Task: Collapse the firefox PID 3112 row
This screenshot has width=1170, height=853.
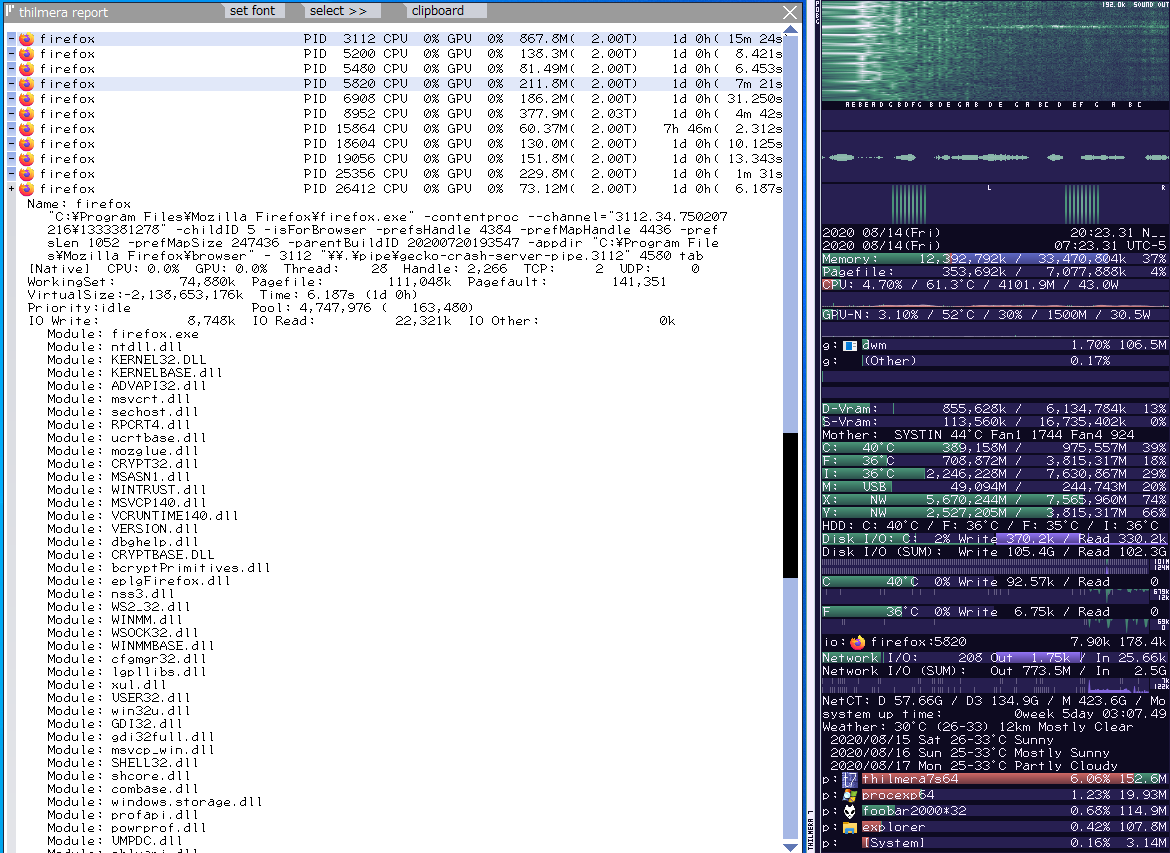Action: point(11,39)
